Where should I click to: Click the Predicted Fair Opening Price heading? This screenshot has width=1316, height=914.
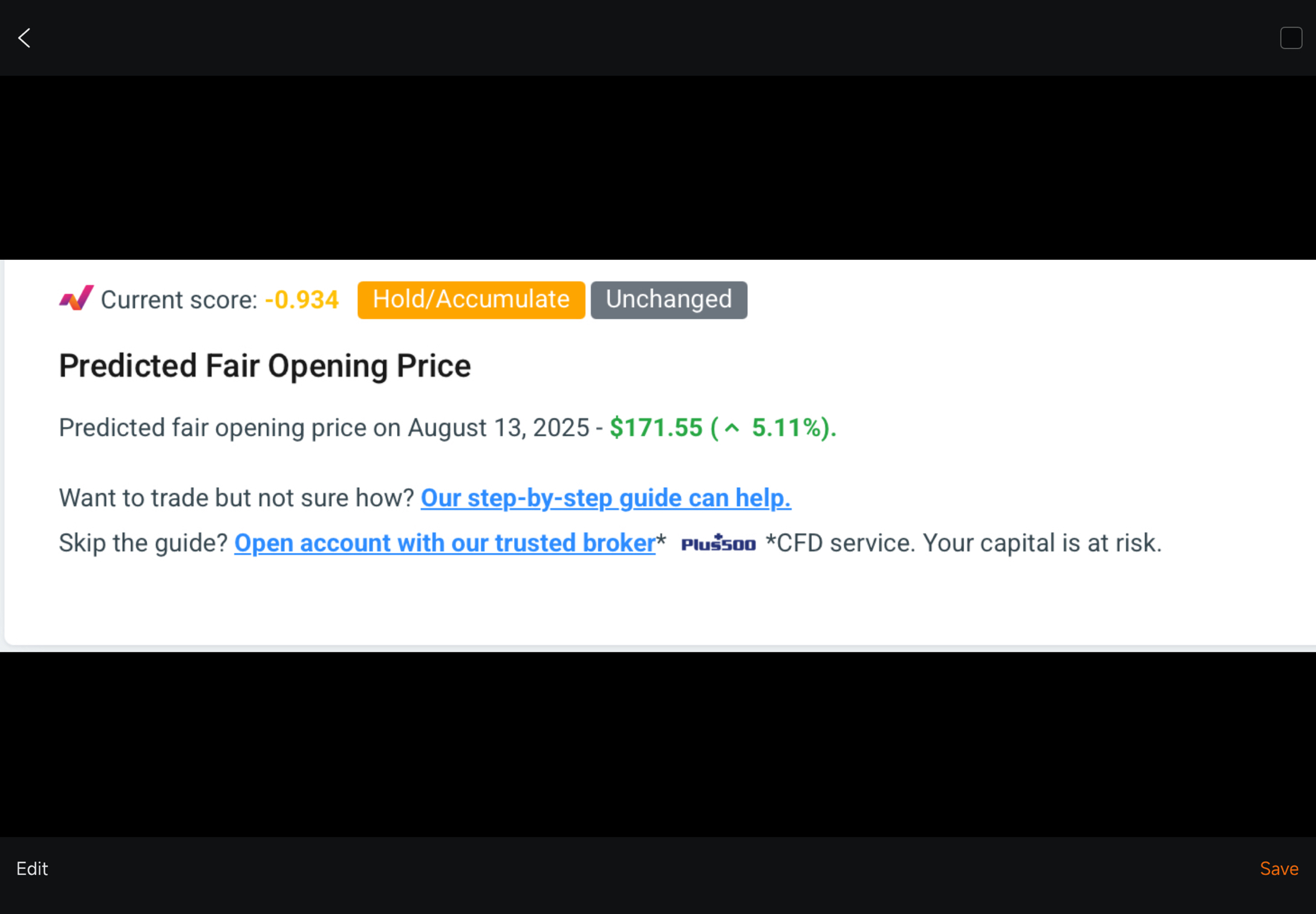pyautogui.click(x=264, y=366)
